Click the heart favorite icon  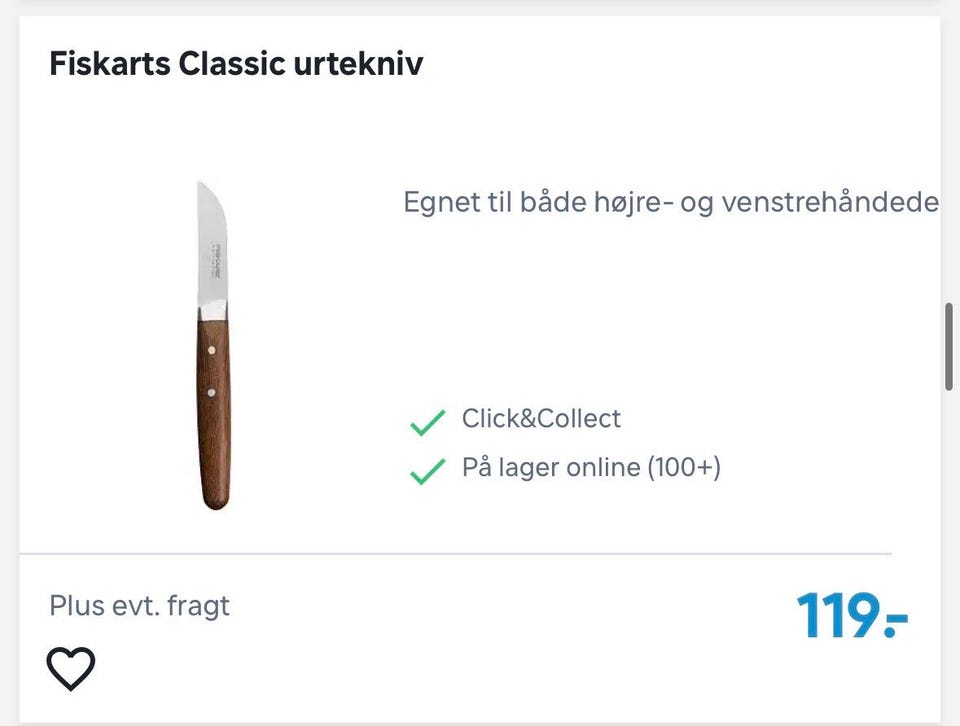[72, 668]
